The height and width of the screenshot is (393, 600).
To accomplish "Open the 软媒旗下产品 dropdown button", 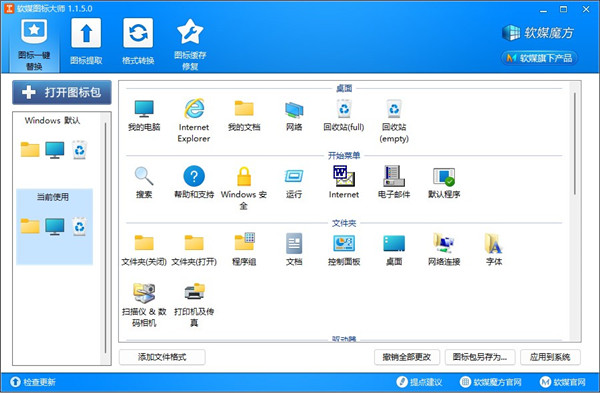I will [x=540, y=58].
